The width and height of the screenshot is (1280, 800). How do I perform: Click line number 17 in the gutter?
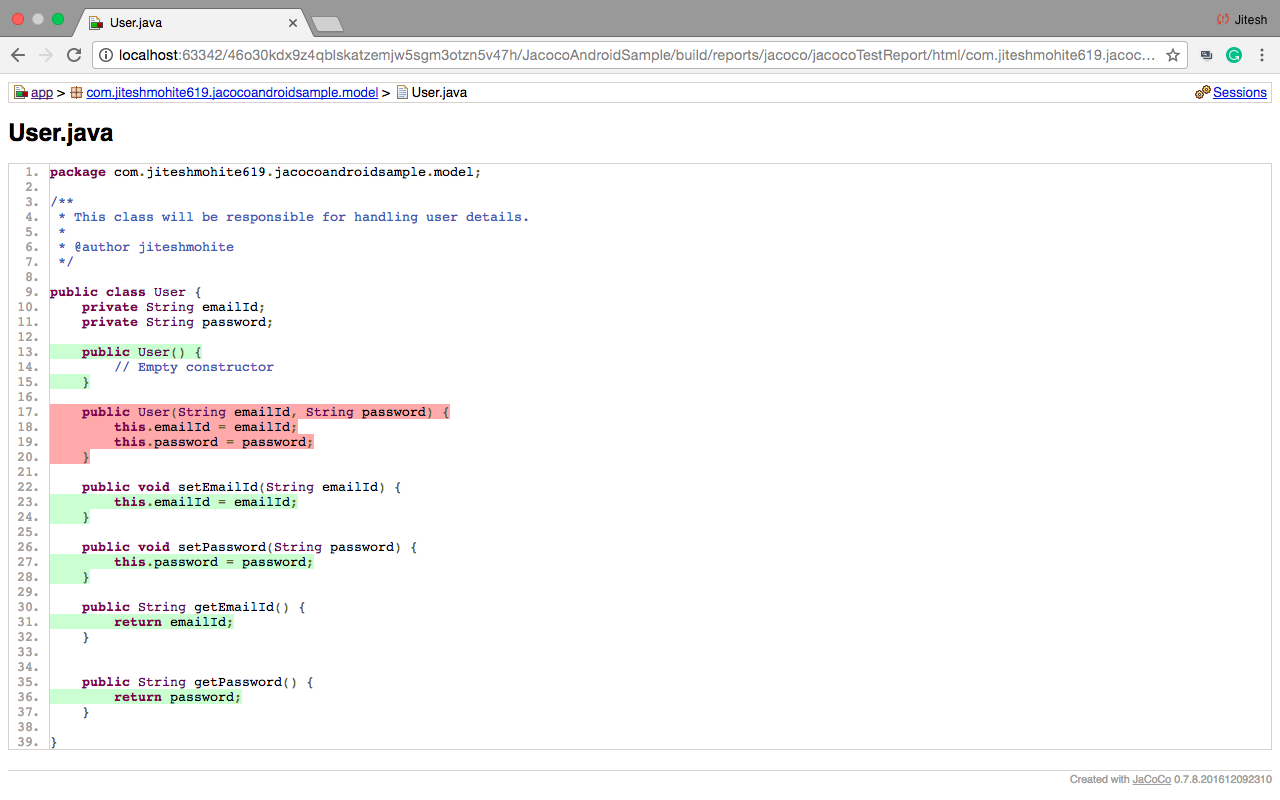coord(29,412)
